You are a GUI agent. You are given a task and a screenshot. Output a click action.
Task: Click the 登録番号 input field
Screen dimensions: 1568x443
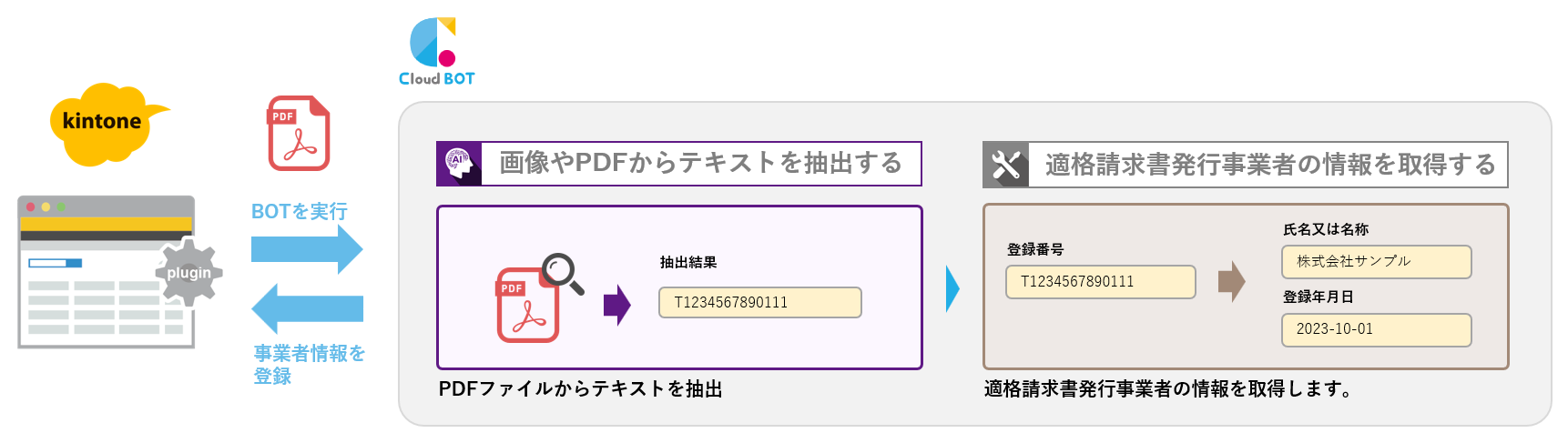pos(1100,282)
